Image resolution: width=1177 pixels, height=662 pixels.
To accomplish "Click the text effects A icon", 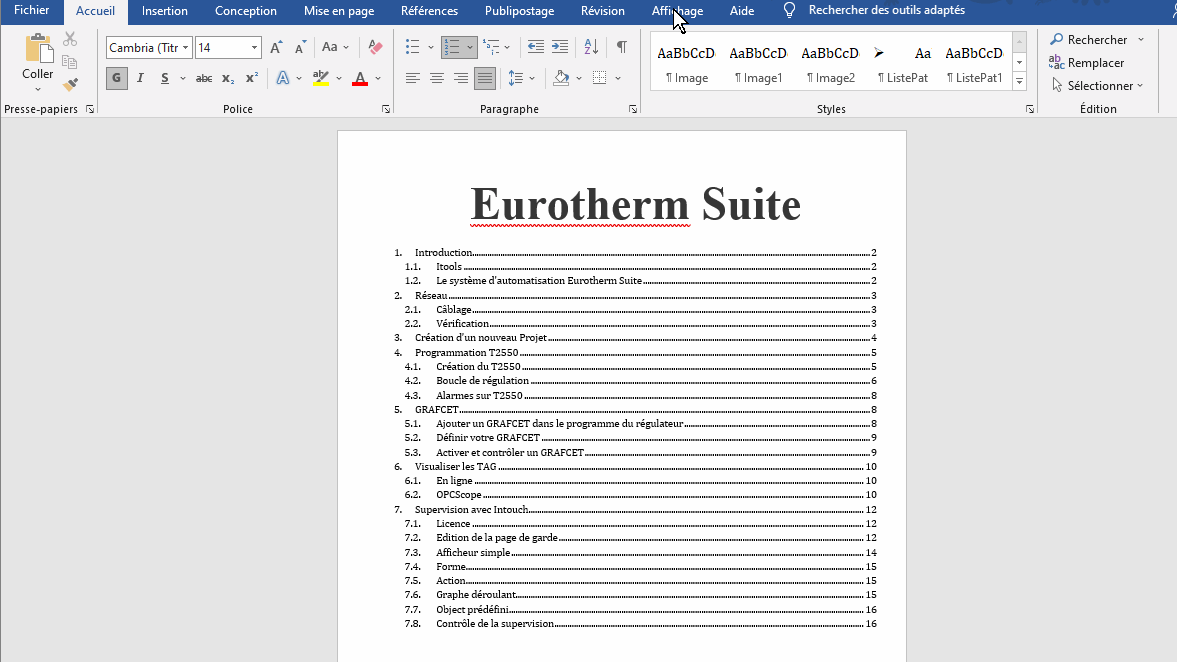I will point(283,78).
